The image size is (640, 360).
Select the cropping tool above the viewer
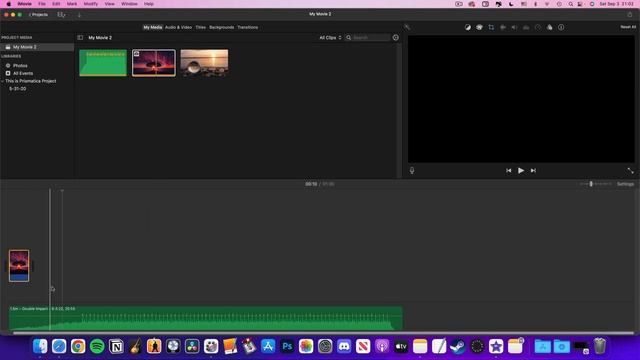491,27
